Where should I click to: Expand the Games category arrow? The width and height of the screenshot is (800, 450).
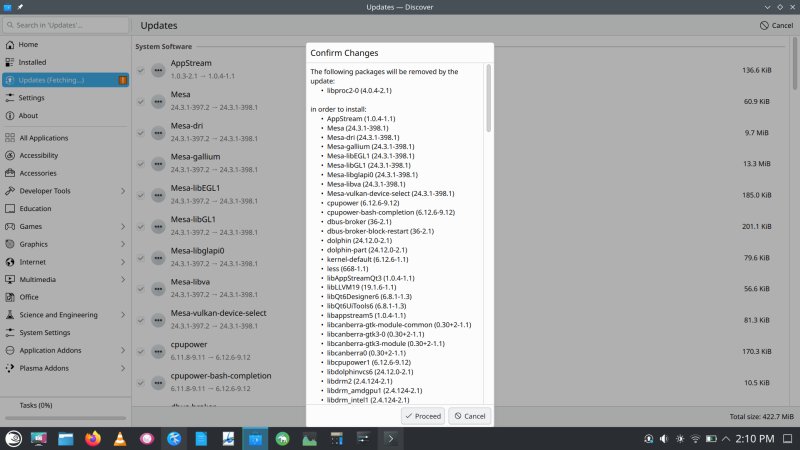[x=122, y=226]
